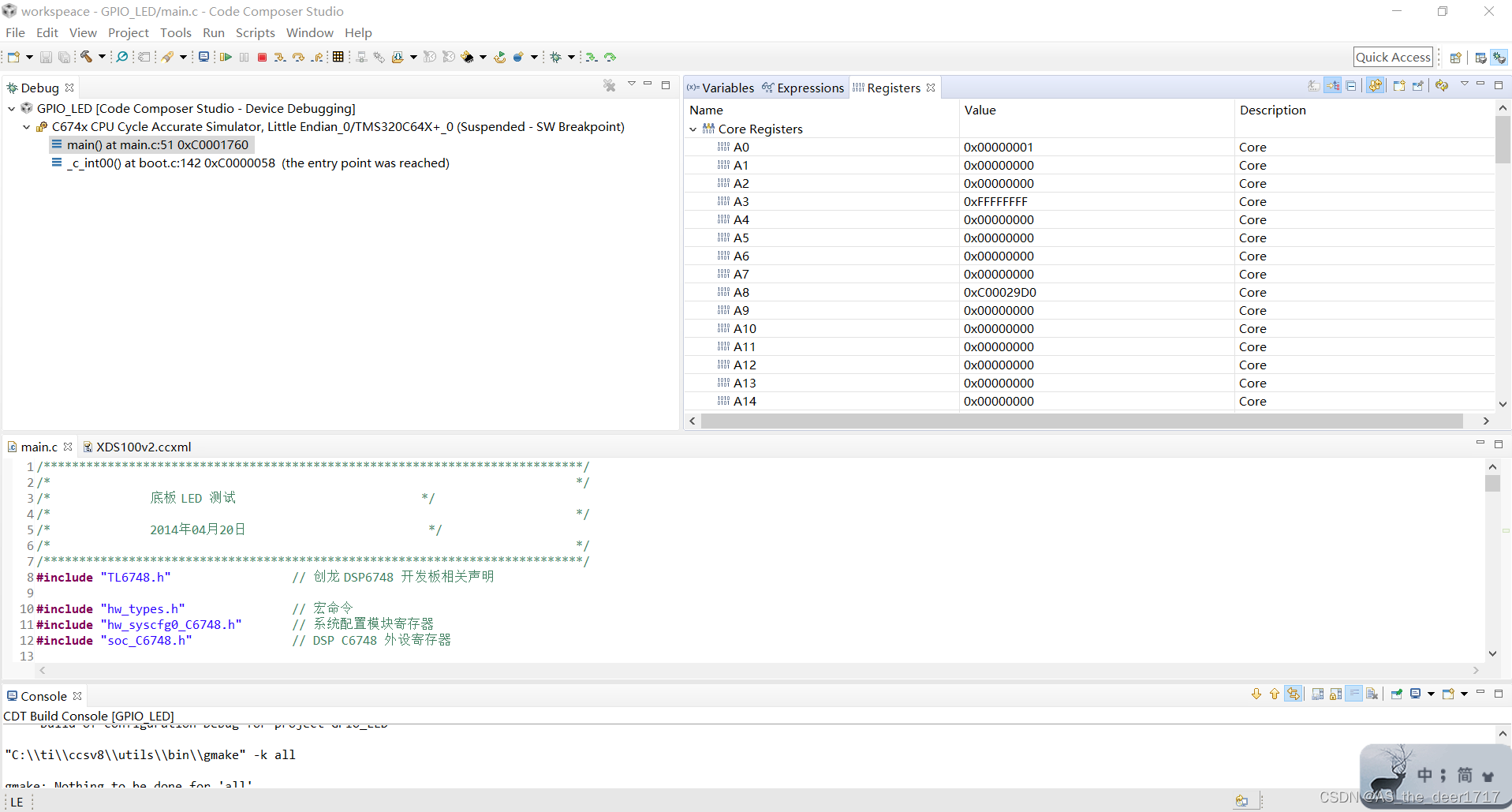Click the Open Perspective icon
Image resolution: width=1512 pixels, height=812 pixels.
point(1456,58)
